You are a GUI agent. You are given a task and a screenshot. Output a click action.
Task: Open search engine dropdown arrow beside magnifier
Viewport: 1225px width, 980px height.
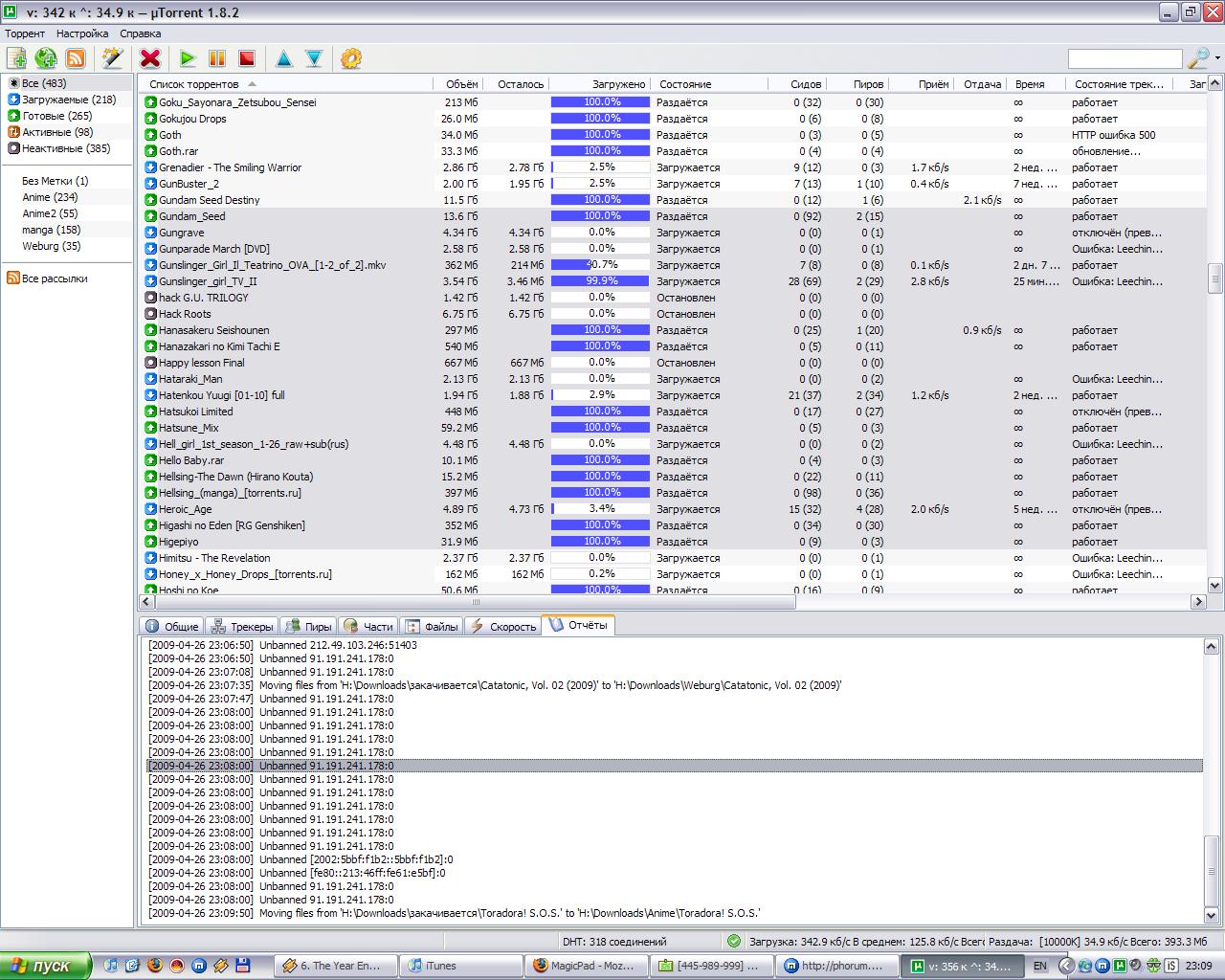1217,58
